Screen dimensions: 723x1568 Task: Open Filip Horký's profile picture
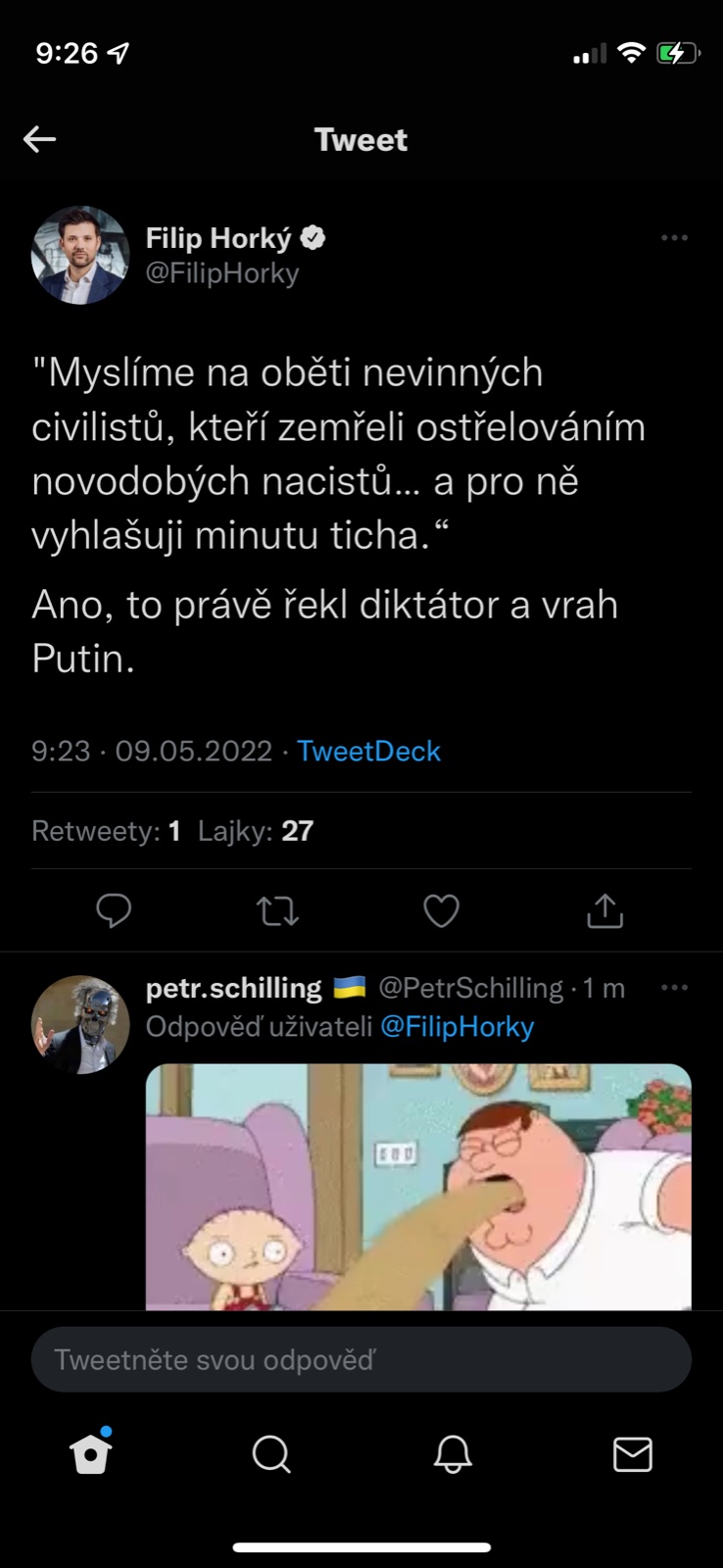coord(80,255)
